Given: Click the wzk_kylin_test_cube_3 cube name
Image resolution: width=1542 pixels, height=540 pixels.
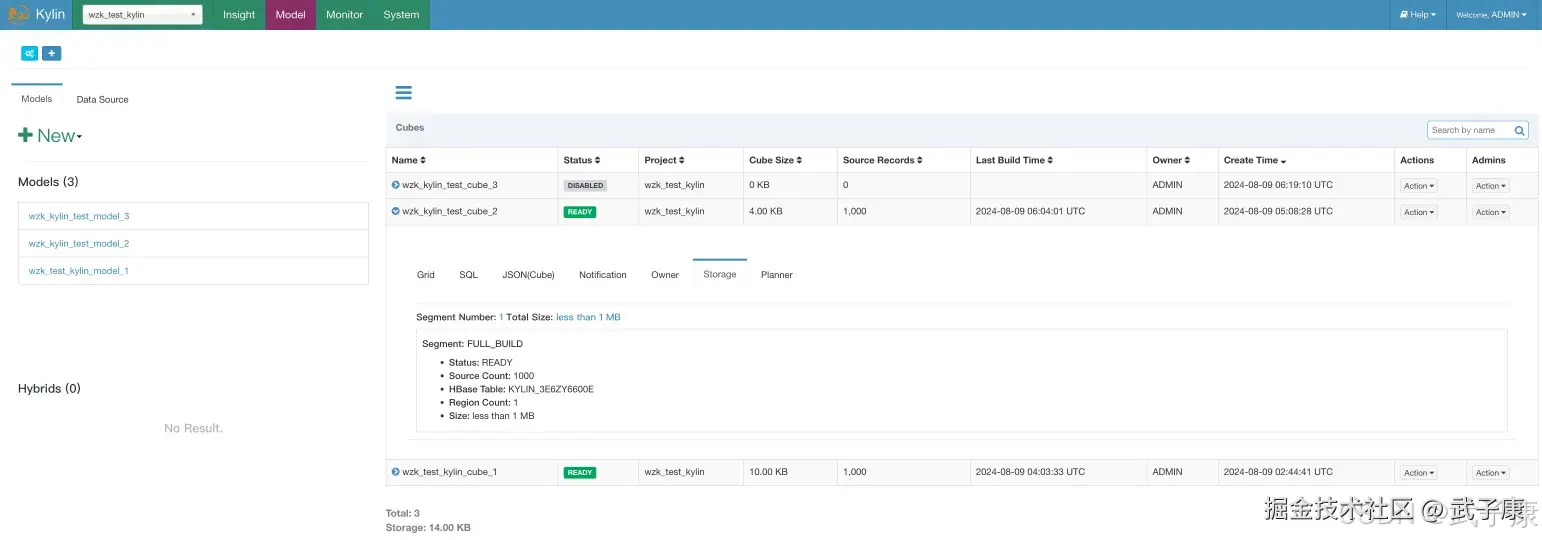Looking at the screenshot, I should [x=450, y=185].
